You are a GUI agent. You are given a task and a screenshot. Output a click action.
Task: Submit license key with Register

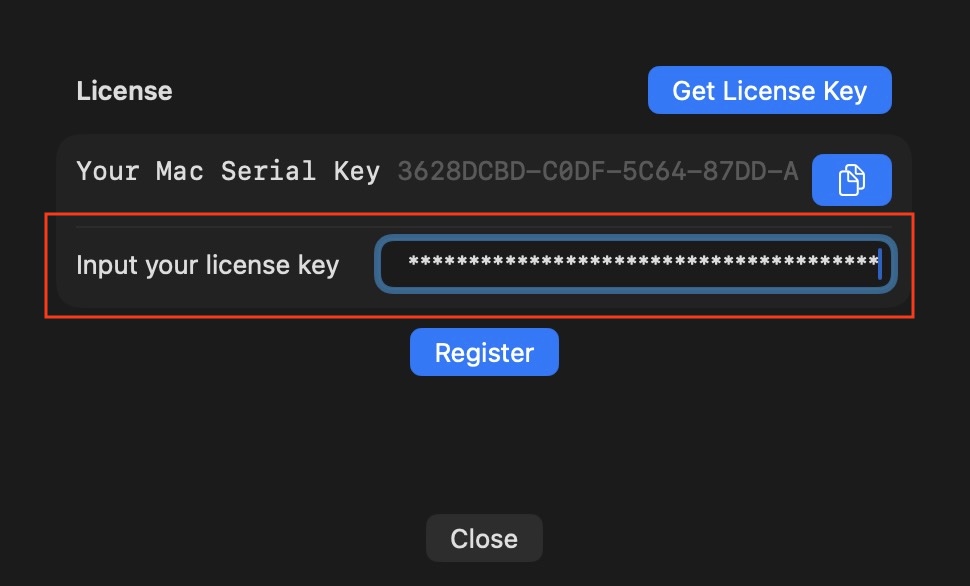pyautogui.click(x=484, y=352)
